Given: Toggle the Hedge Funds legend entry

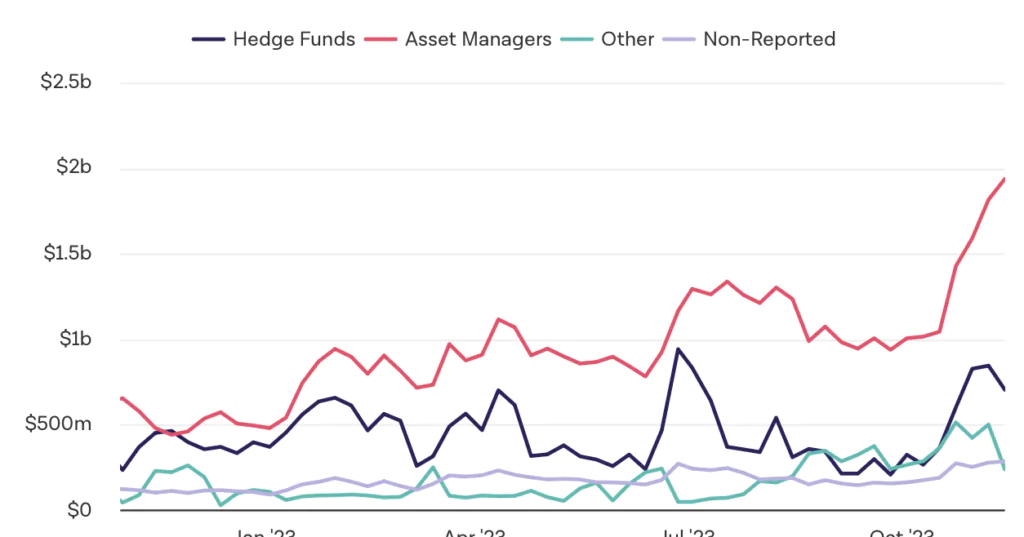Looking at the screenshot, I should pyautogui.click(x=293, y=40).
